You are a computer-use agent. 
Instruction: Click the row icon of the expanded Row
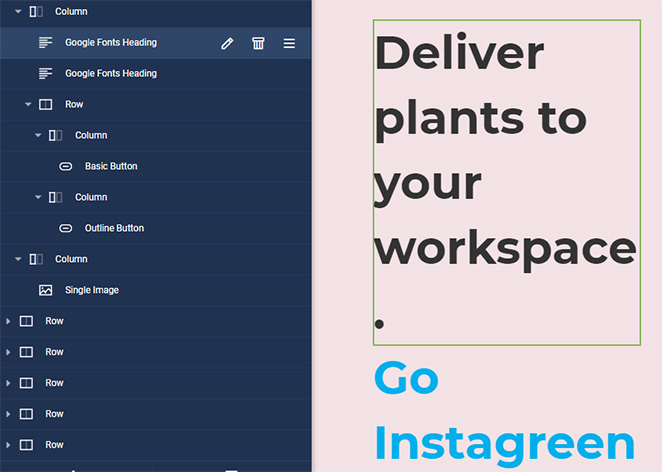pyautogui.click(x=46, y=104)
